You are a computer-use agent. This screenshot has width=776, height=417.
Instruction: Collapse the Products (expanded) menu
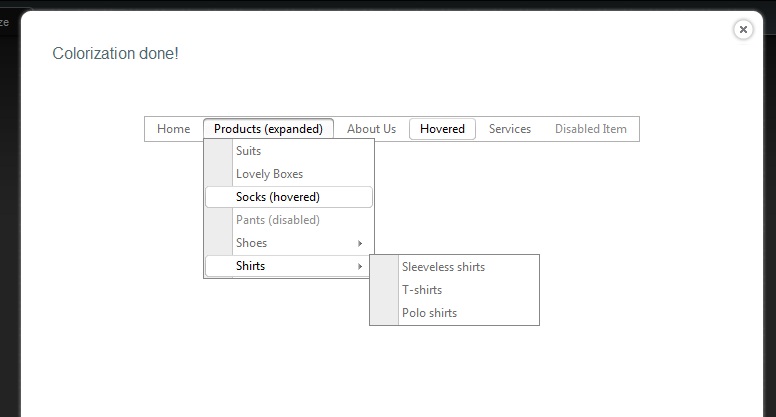point(268,129)
